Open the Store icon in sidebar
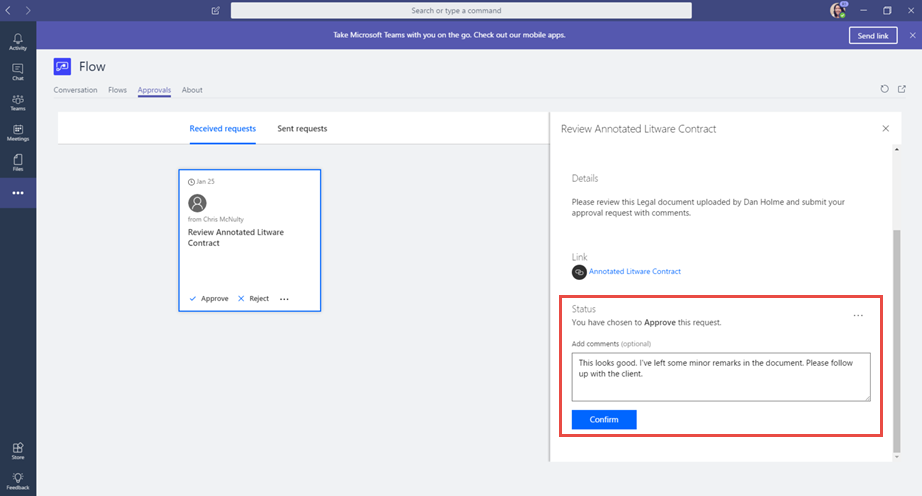Viewport: 922px width, 496px height. click(x=17, y=452)
